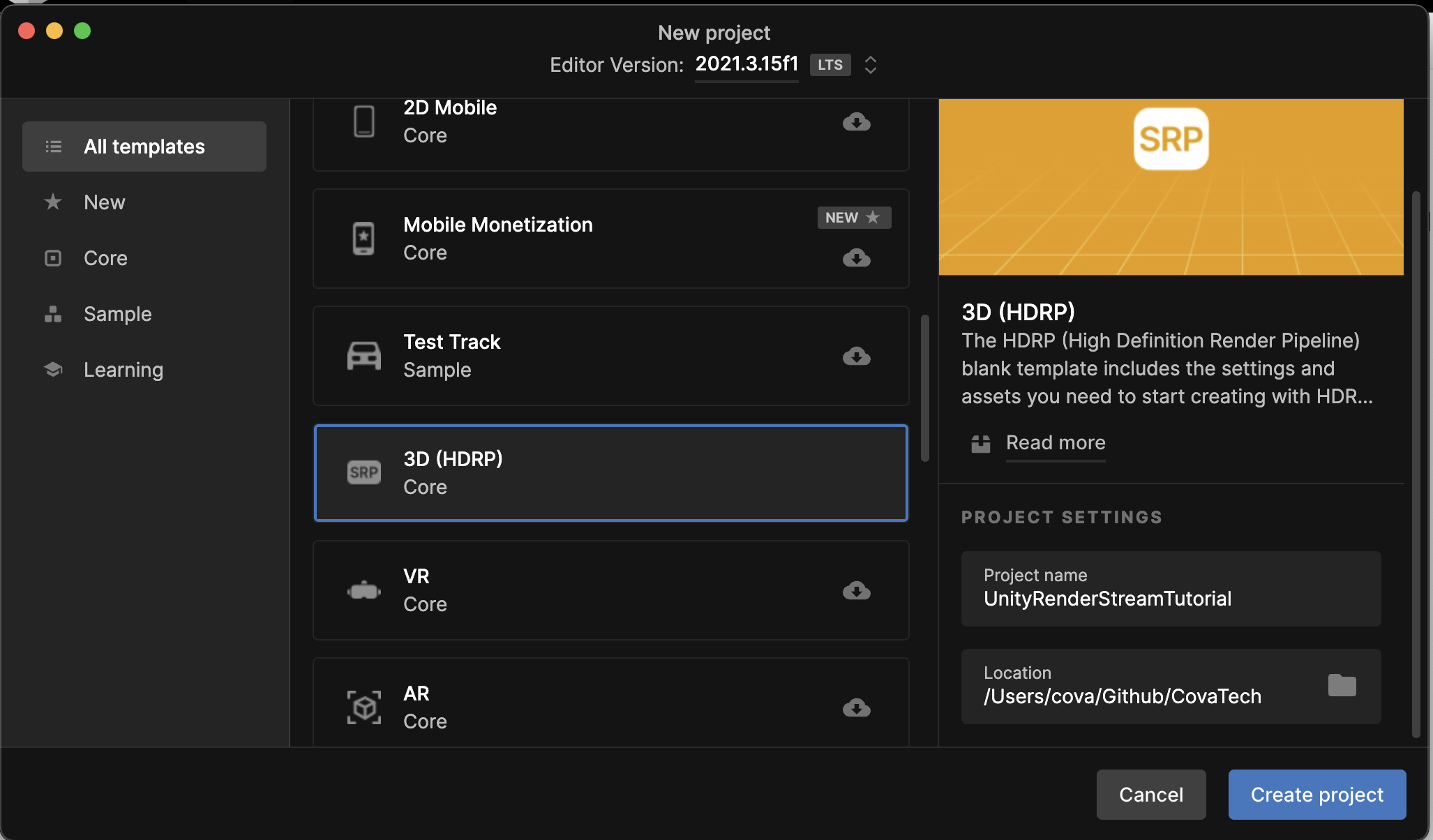The height and width of the screenshot is (840, 1433).
Task: Click the SRP icon on the 3D HDRP card
Action: 363,472
